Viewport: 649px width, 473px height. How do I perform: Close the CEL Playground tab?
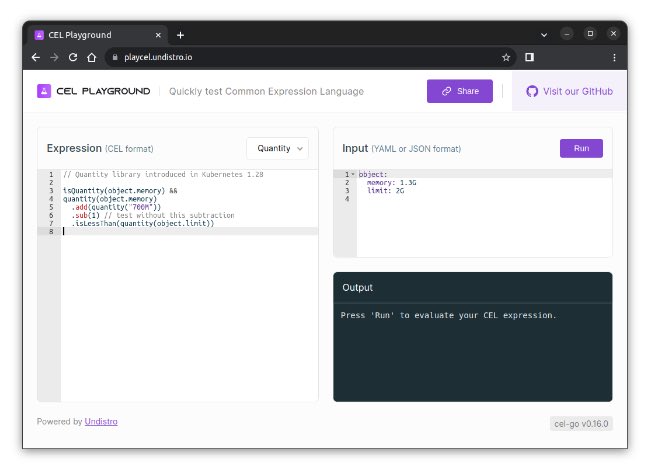click(x=158, y=35)
